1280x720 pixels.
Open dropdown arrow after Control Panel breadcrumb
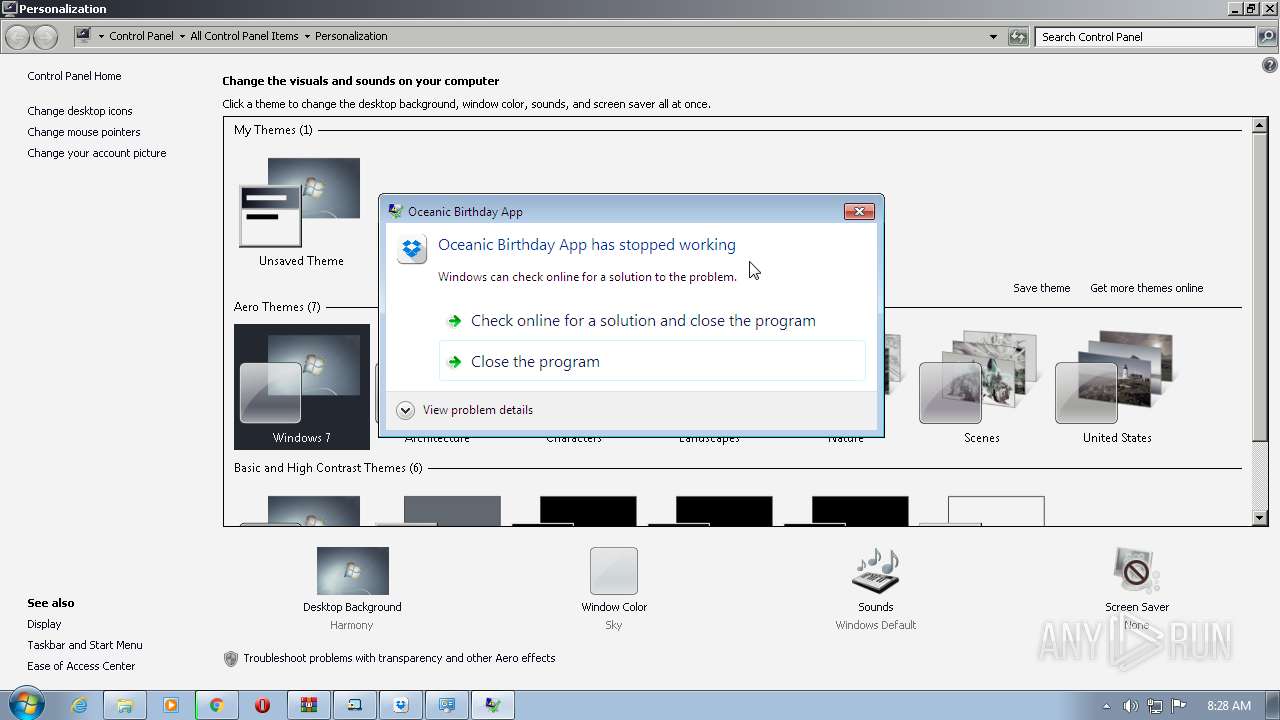click(182, 37)
